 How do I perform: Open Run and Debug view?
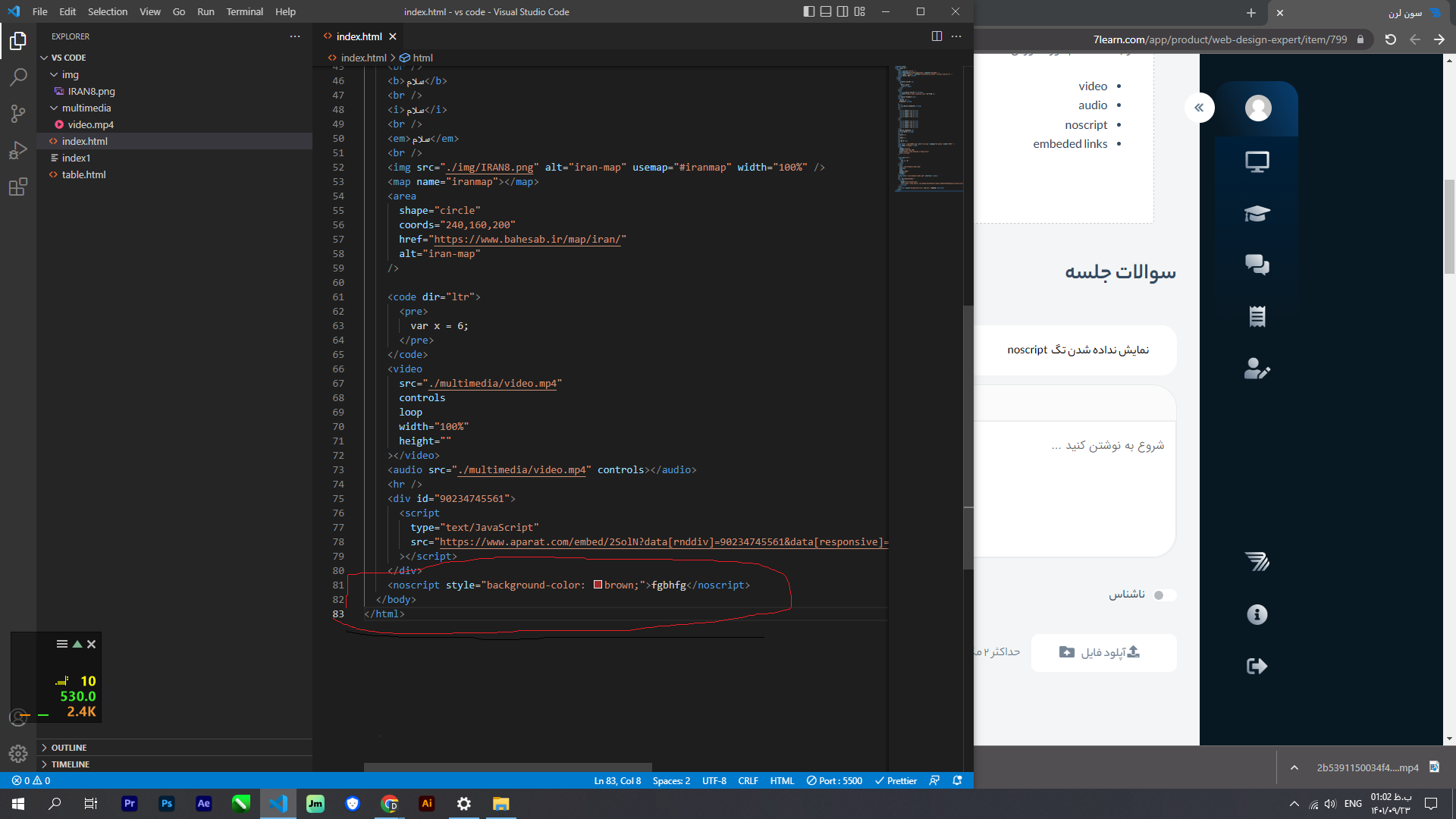coord(18,150)
